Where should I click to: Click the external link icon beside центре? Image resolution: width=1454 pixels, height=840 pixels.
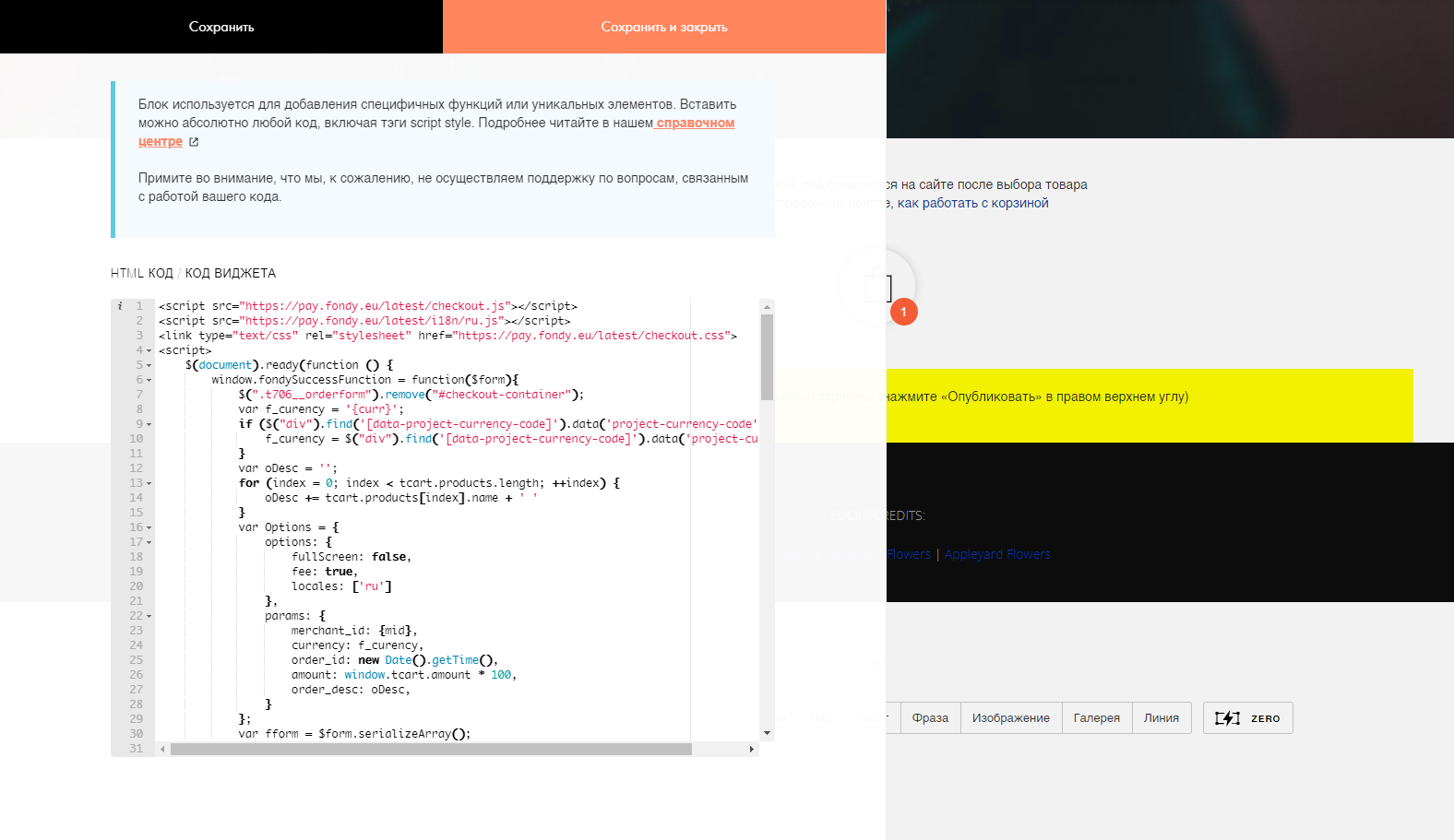pos(194,142)
